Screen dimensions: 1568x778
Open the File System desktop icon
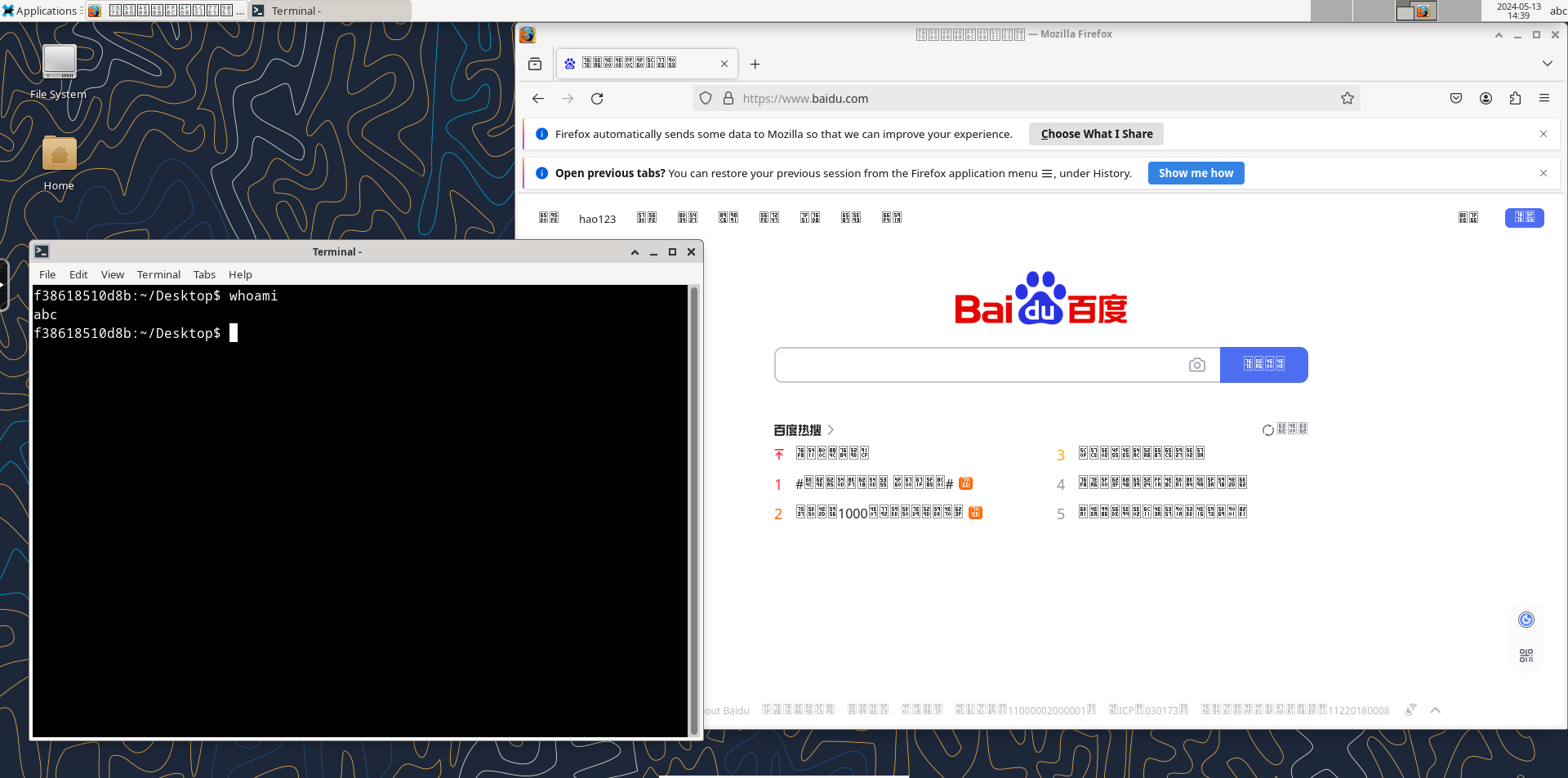tap(59, 72)
